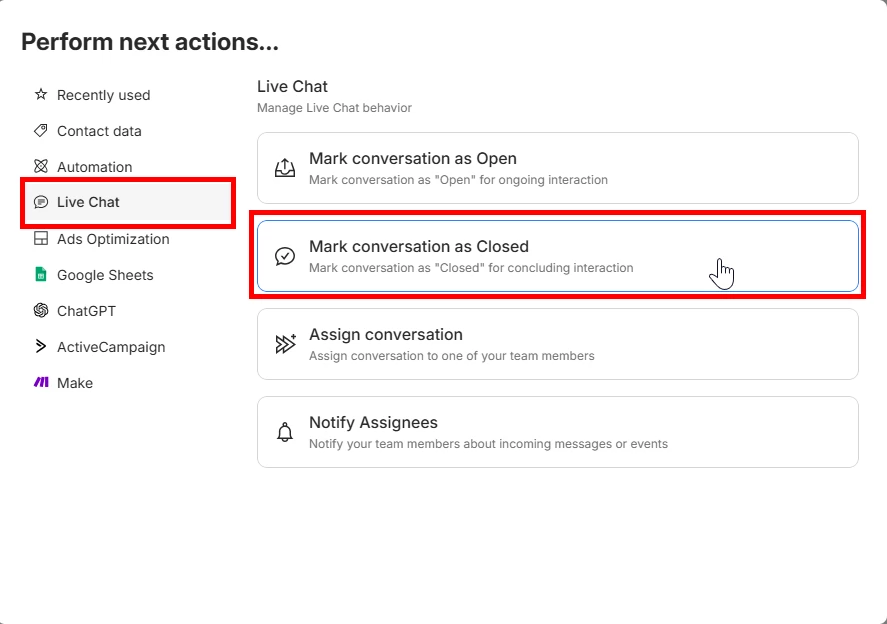The image size is (887, 624).
Task: Click the ActiveCampaign arrow icon
Action: [x=41, y=347]
